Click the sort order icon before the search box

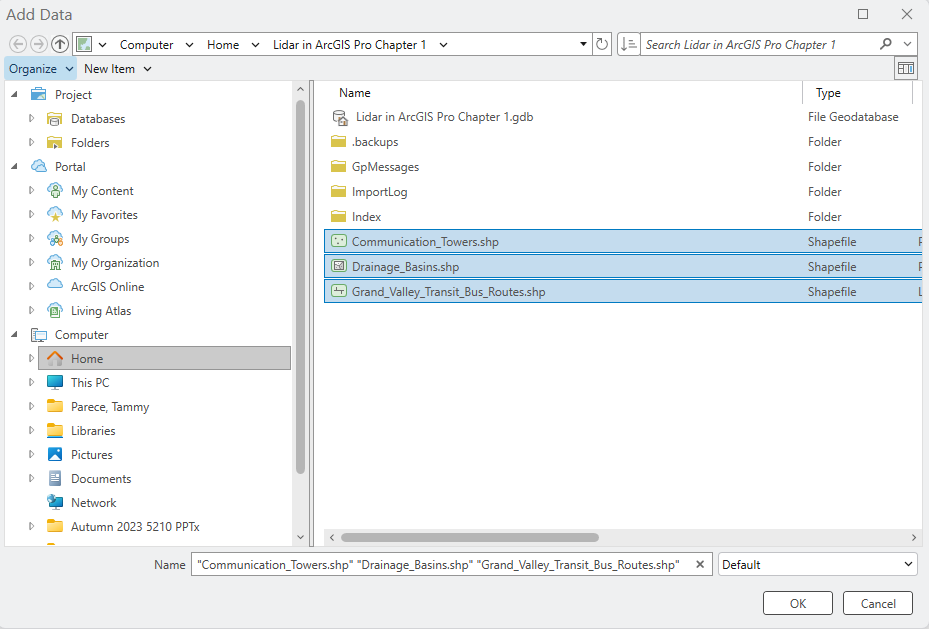coord(627,44)
